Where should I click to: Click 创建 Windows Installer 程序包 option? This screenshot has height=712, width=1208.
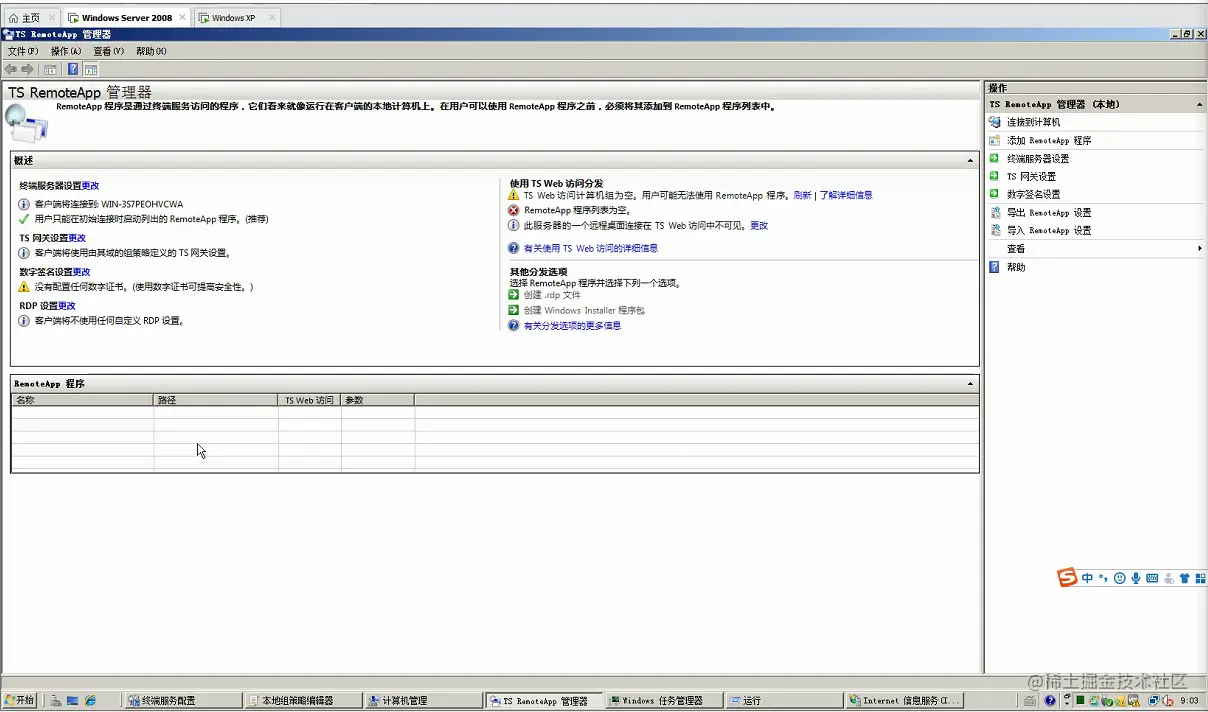[x=584, y=311]
